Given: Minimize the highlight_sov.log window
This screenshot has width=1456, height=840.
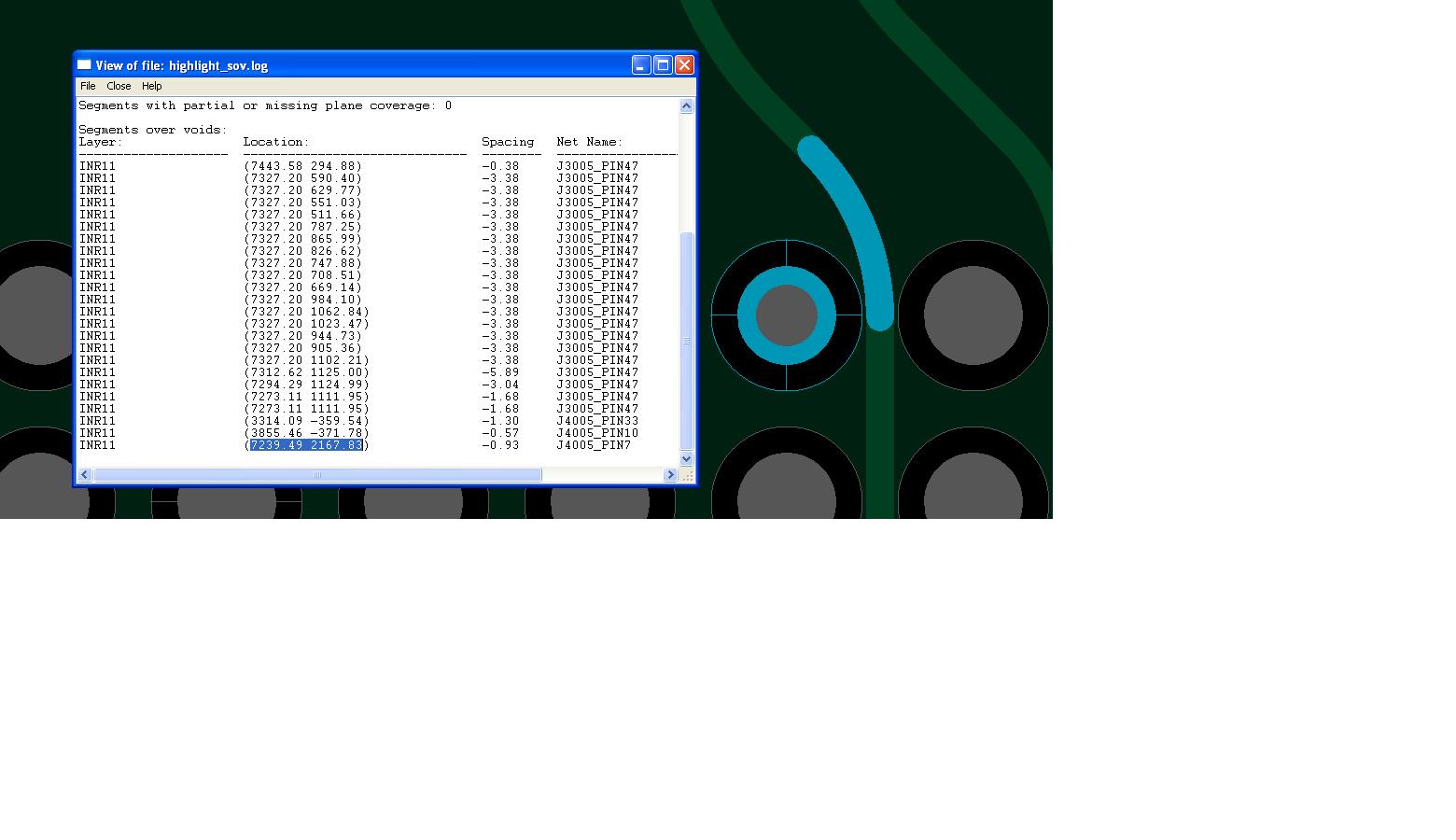Looking at the screenshot, I should pyautogui.click(x=640, y=65).
